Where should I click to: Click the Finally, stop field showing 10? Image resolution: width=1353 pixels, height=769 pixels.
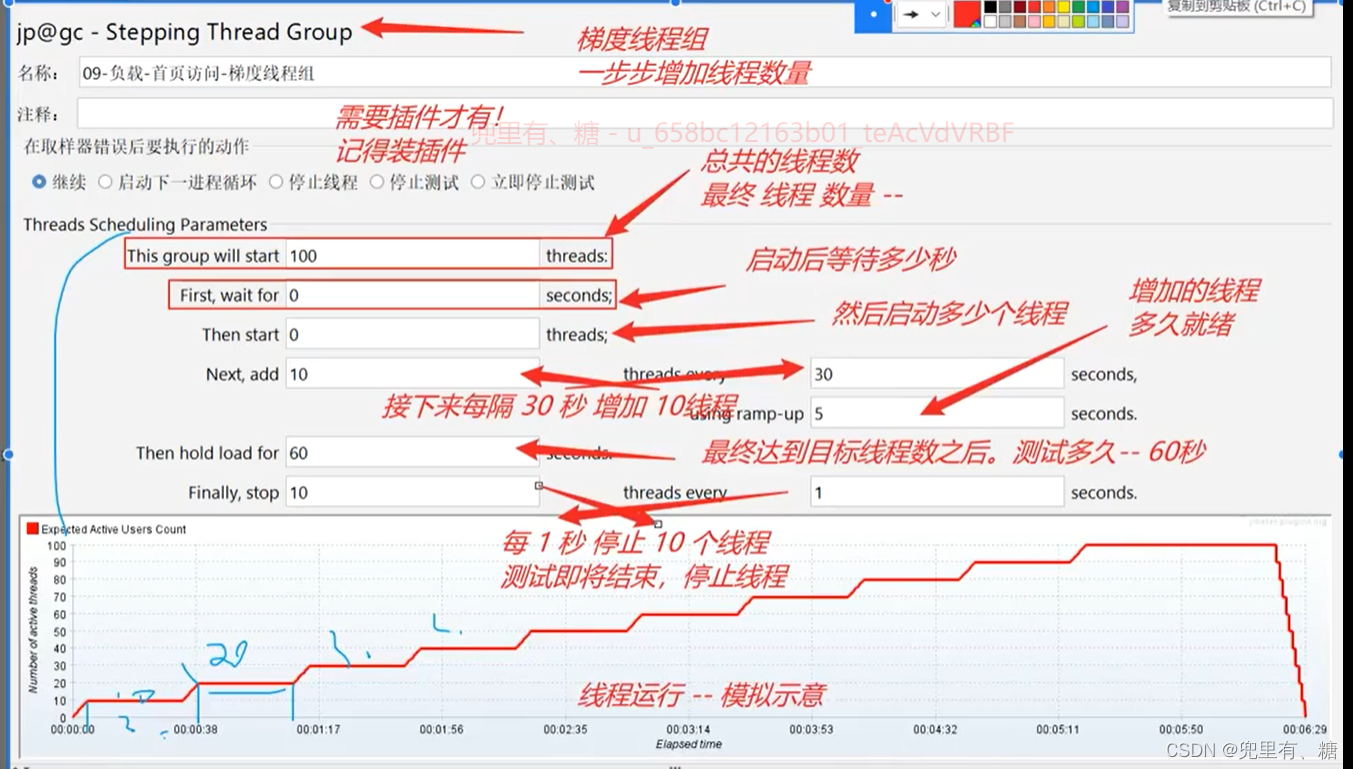pos(412,492)
